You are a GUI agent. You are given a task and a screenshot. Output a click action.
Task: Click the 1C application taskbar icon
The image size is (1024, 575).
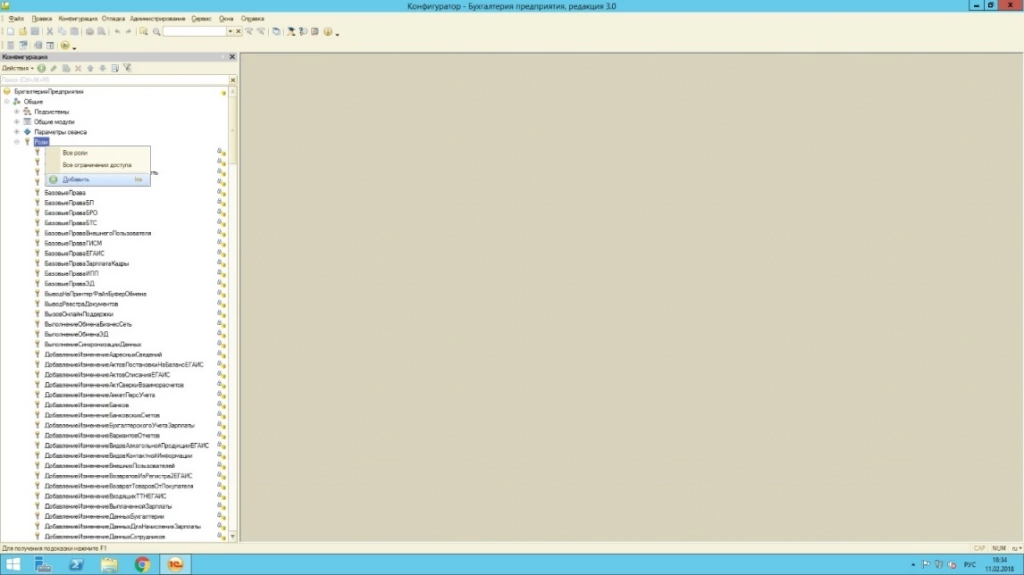click(x=175, y=564)
